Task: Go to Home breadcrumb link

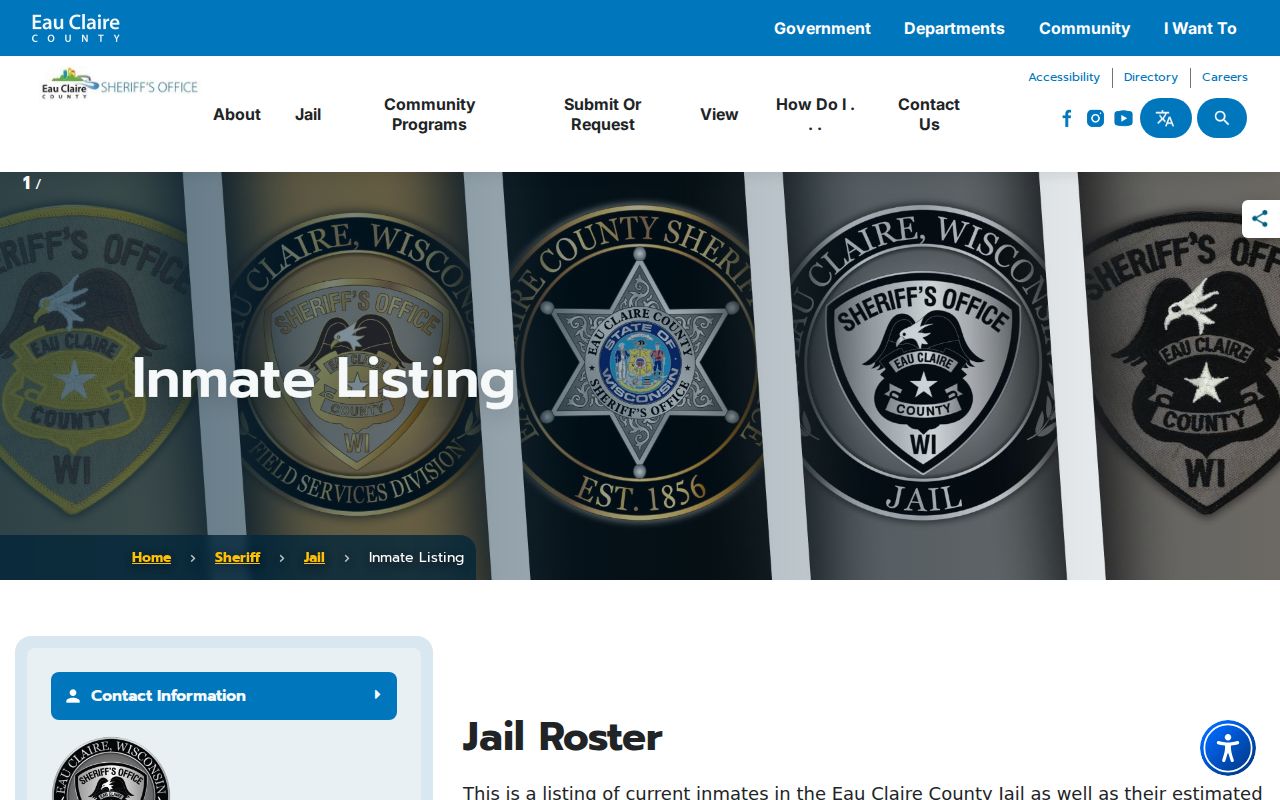Action: tap(151, 557)
